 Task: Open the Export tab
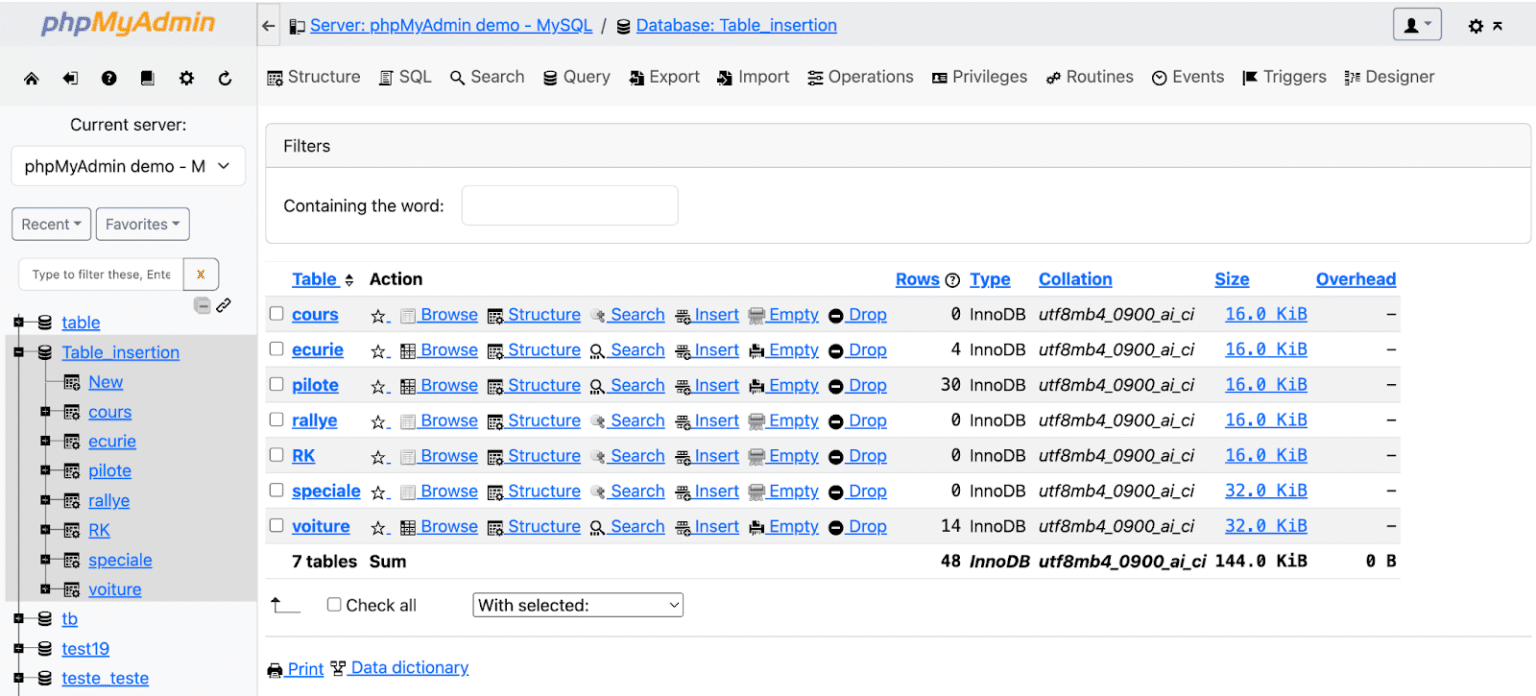[x=664, y=77]
